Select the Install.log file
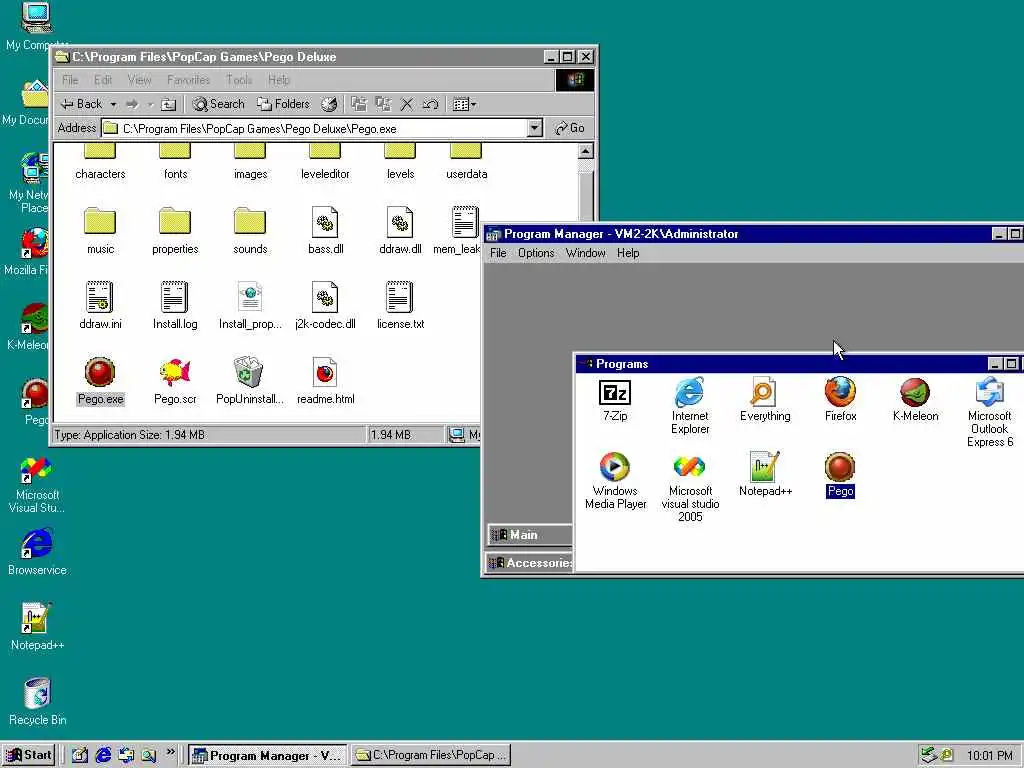This screenshot has width=1024, height=768. tap(175, 306)
